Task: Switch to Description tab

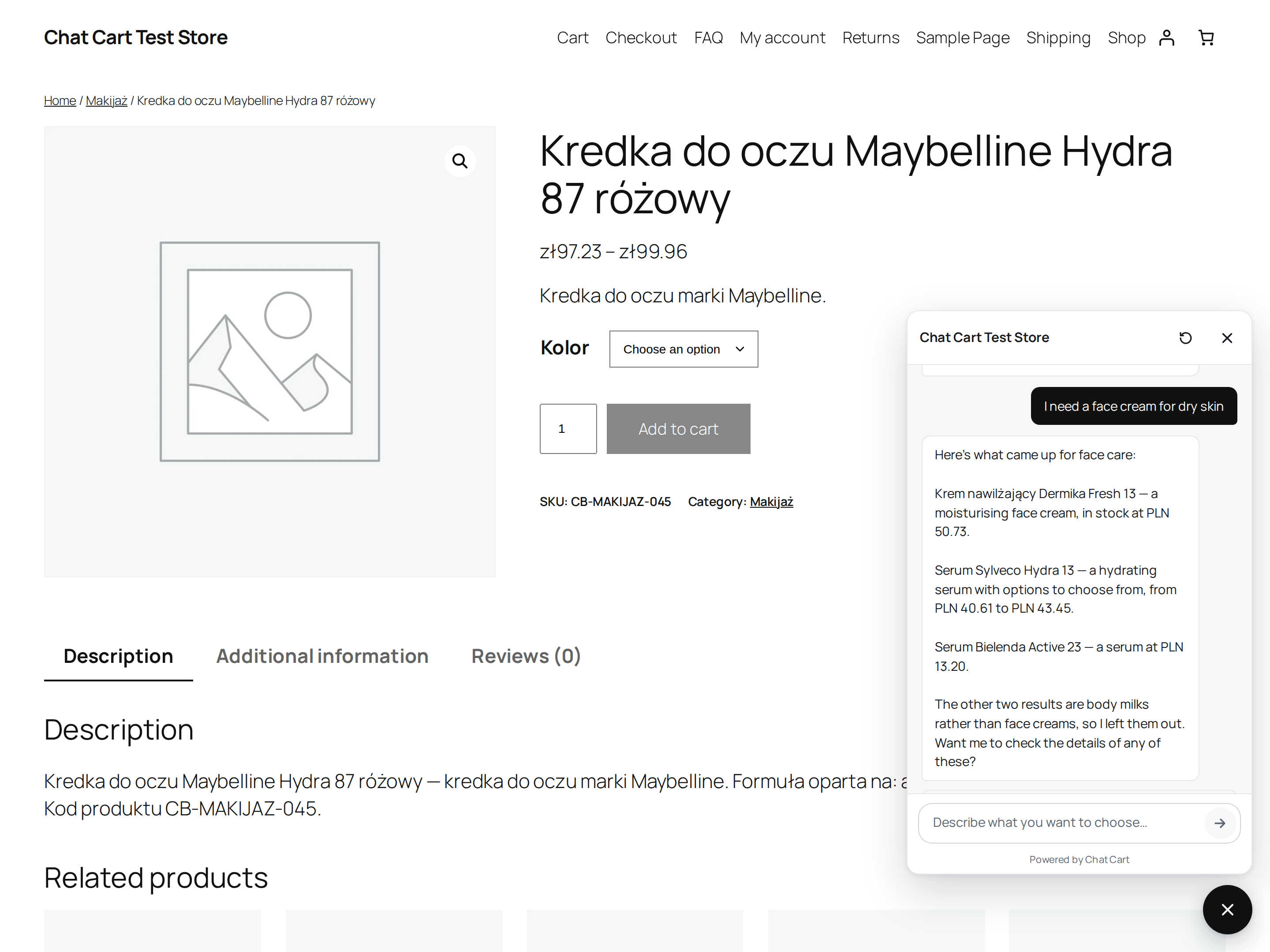Action: [118, 656]
